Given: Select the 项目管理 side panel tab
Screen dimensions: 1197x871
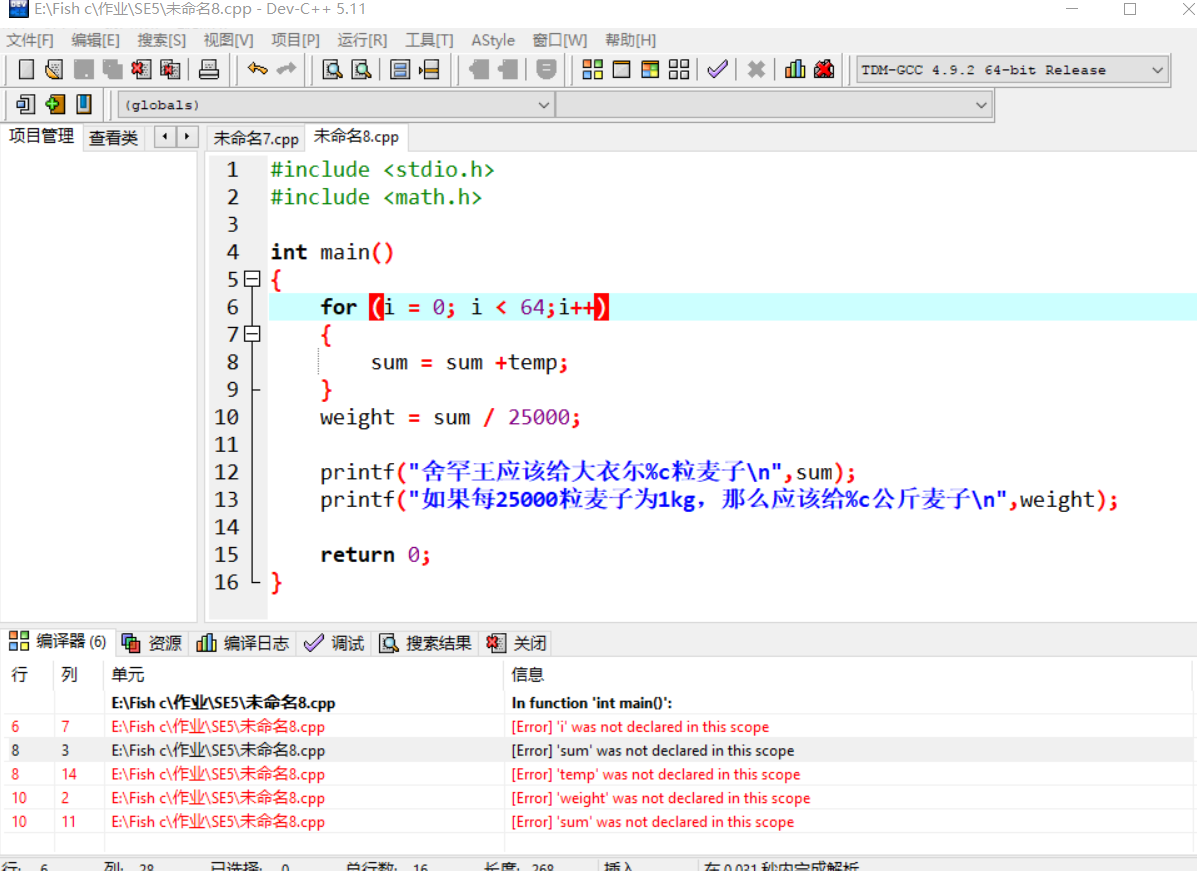Looking at the screenshot, I should (x=41, y=137).
